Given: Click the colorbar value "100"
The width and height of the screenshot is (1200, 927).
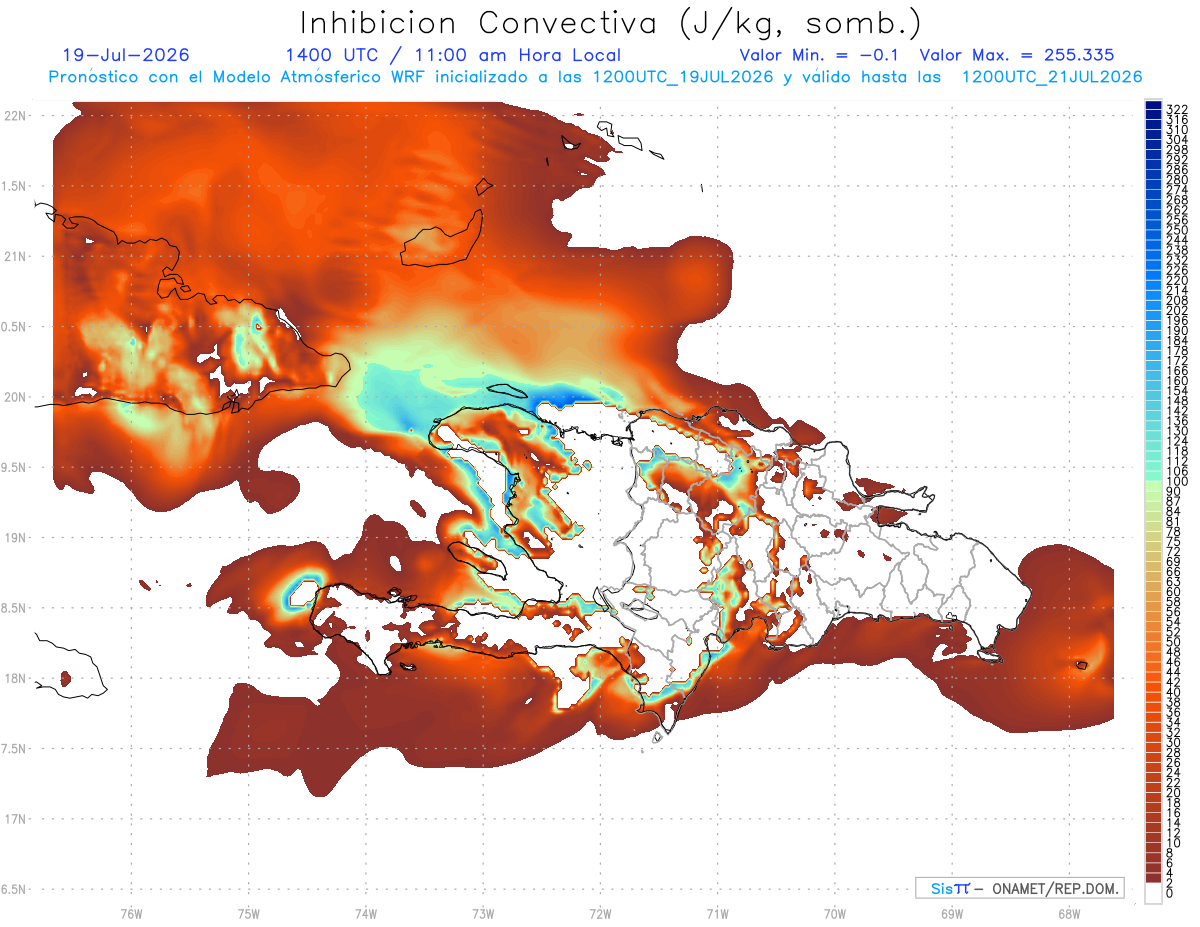Looking at the screenshot, I should click(1176, 483).
